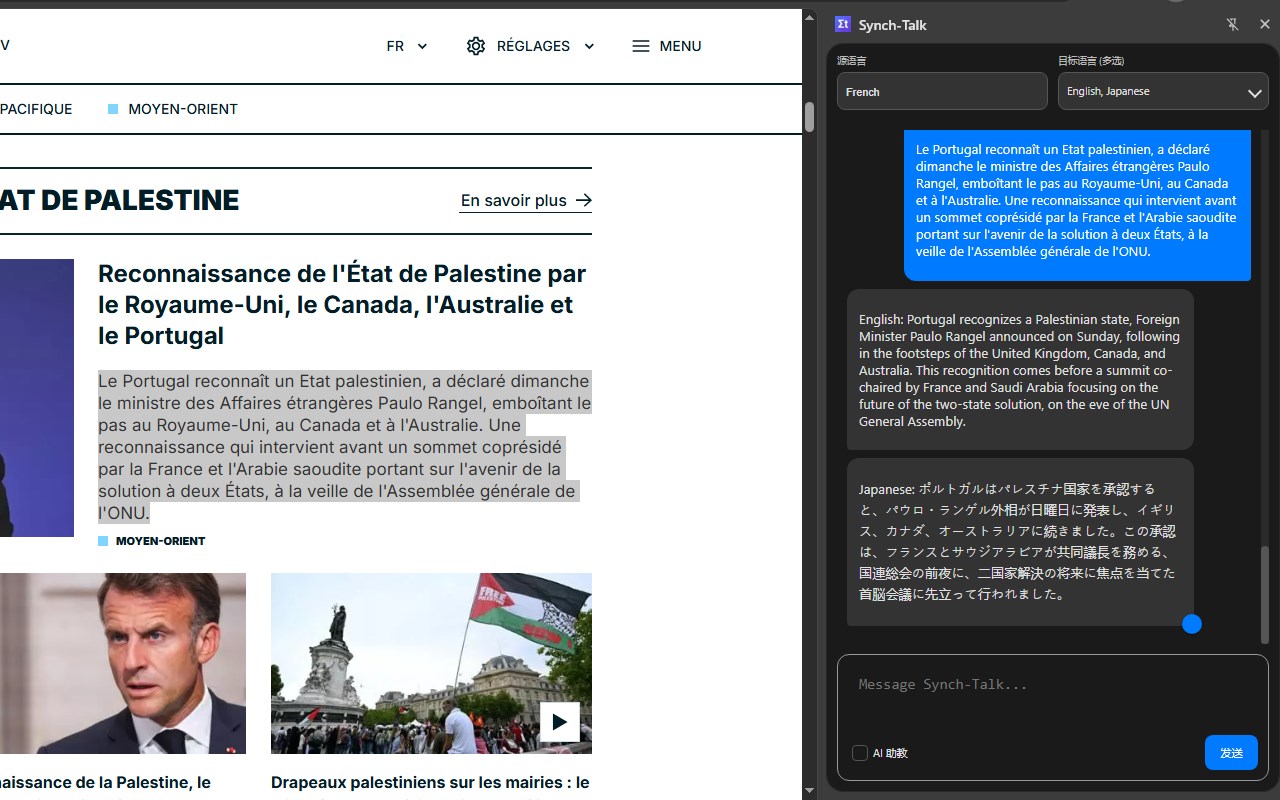Tick the AI 助教 checkbox
Viewport: 1280px width, 800px height.
tap(860, 753)
